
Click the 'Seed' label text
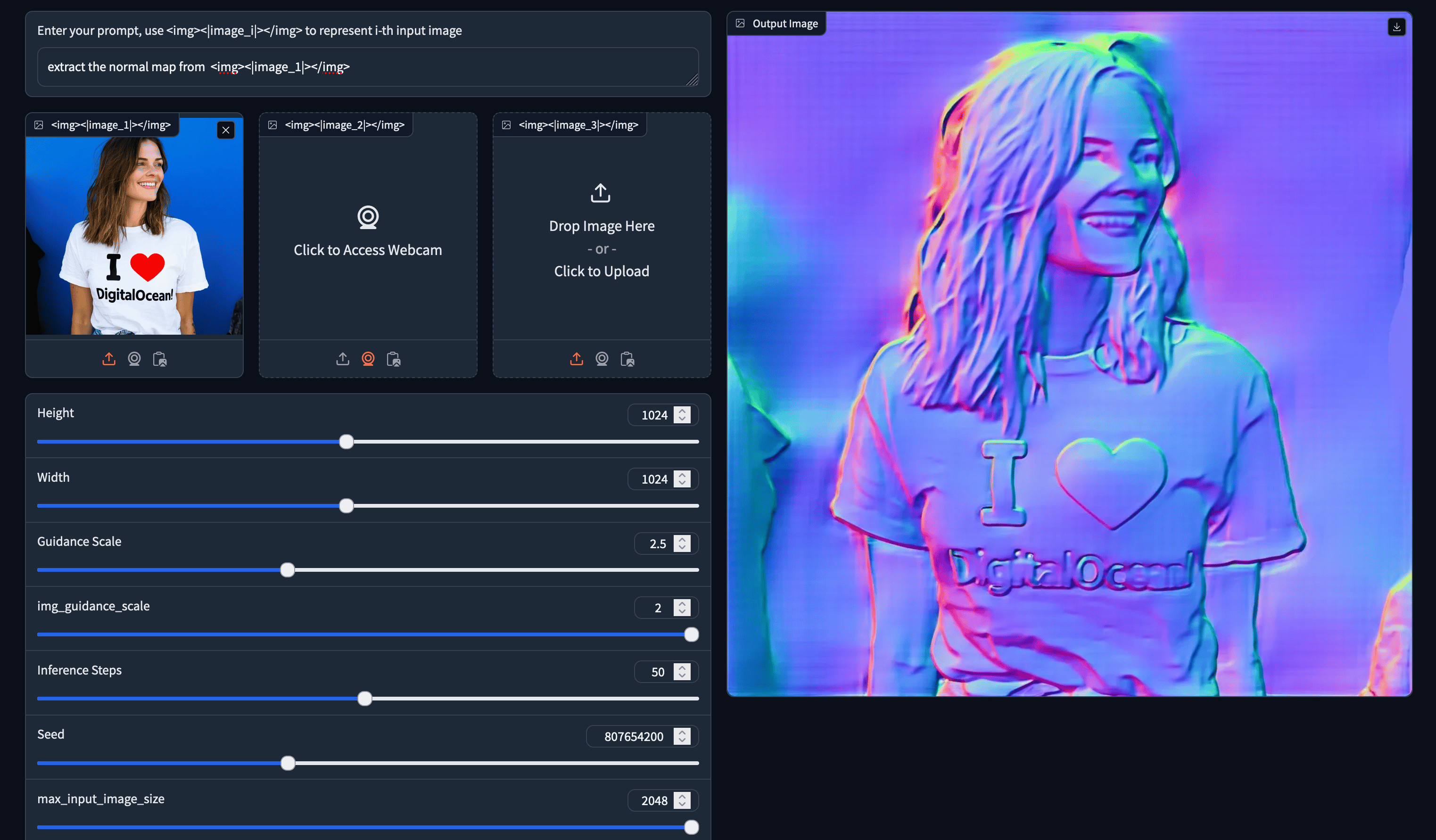click(x=51, y=734)
